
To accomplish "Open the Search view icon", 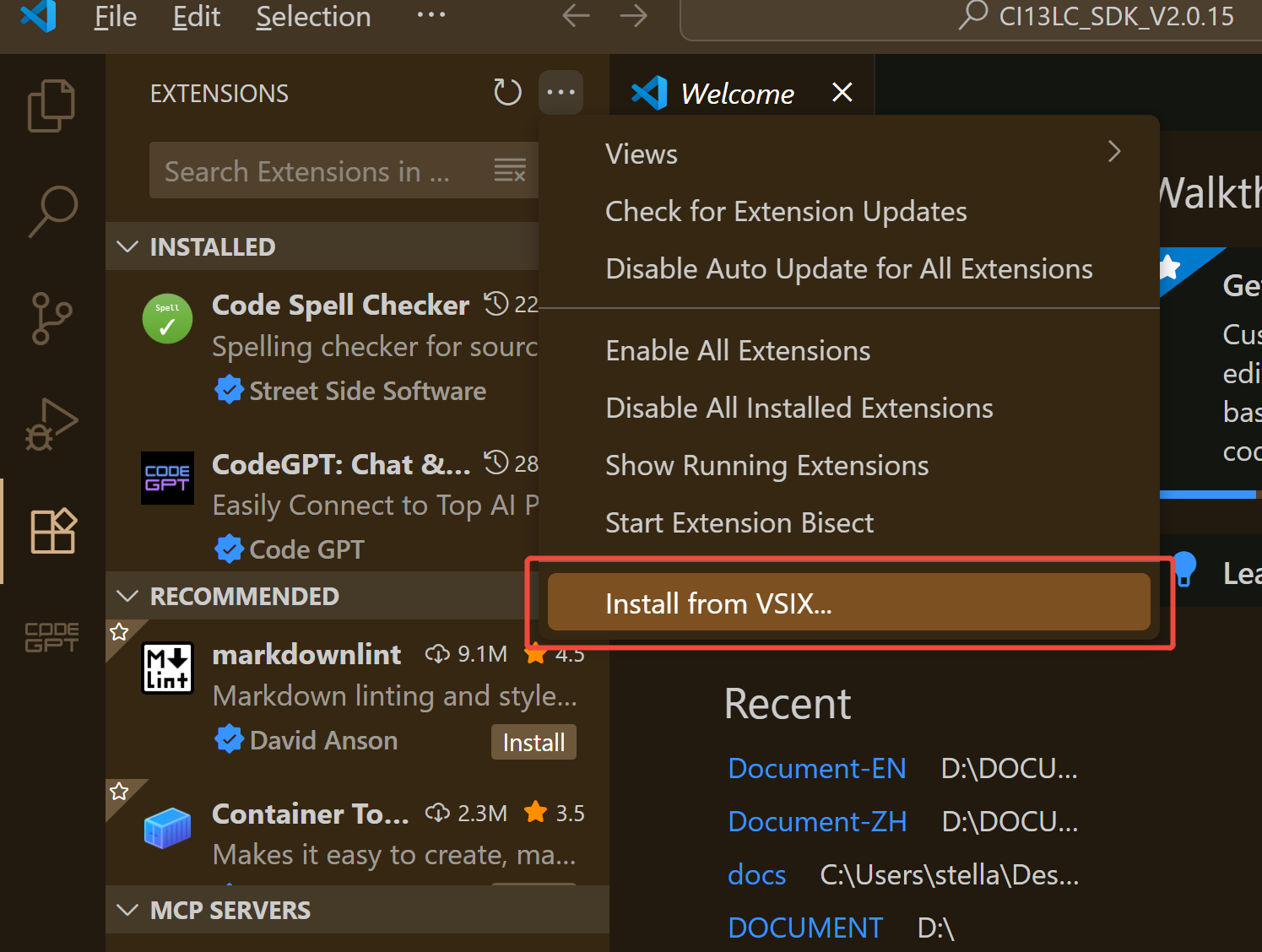I will click(x=52, y=211).
